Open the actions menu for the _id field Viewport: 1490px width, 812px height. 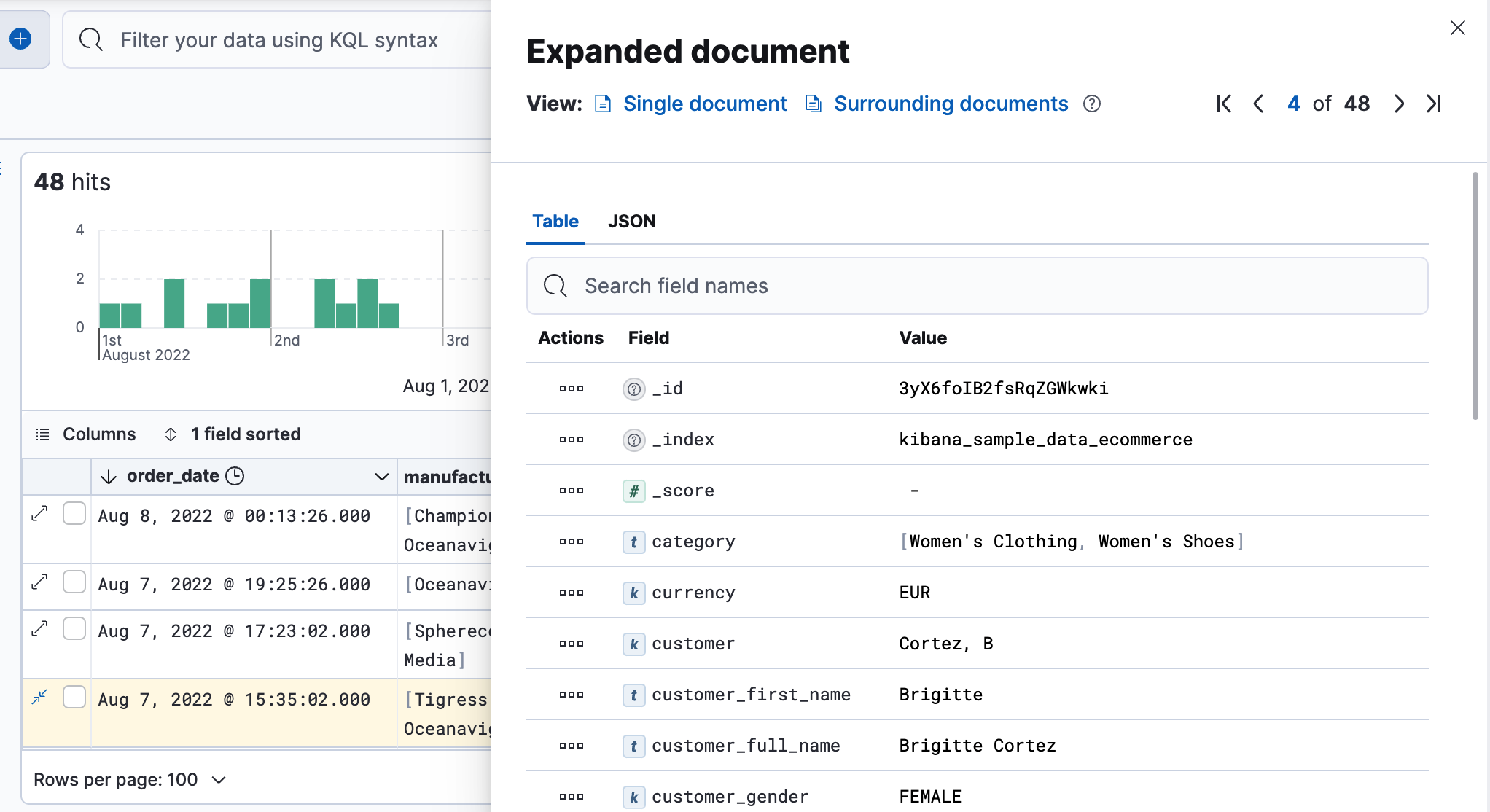point(571,389)
